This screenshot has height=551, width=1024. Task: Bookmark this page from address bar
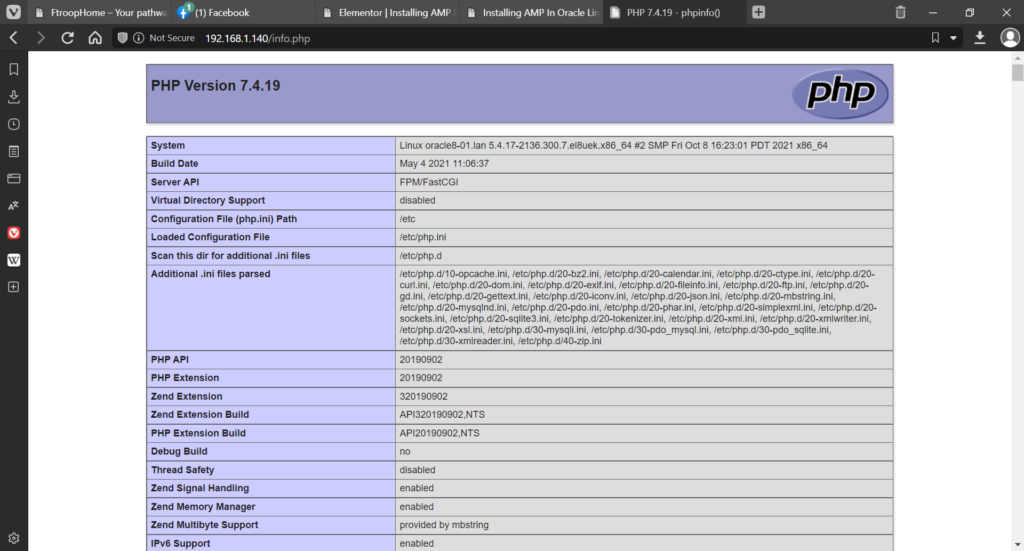[935, 39]
